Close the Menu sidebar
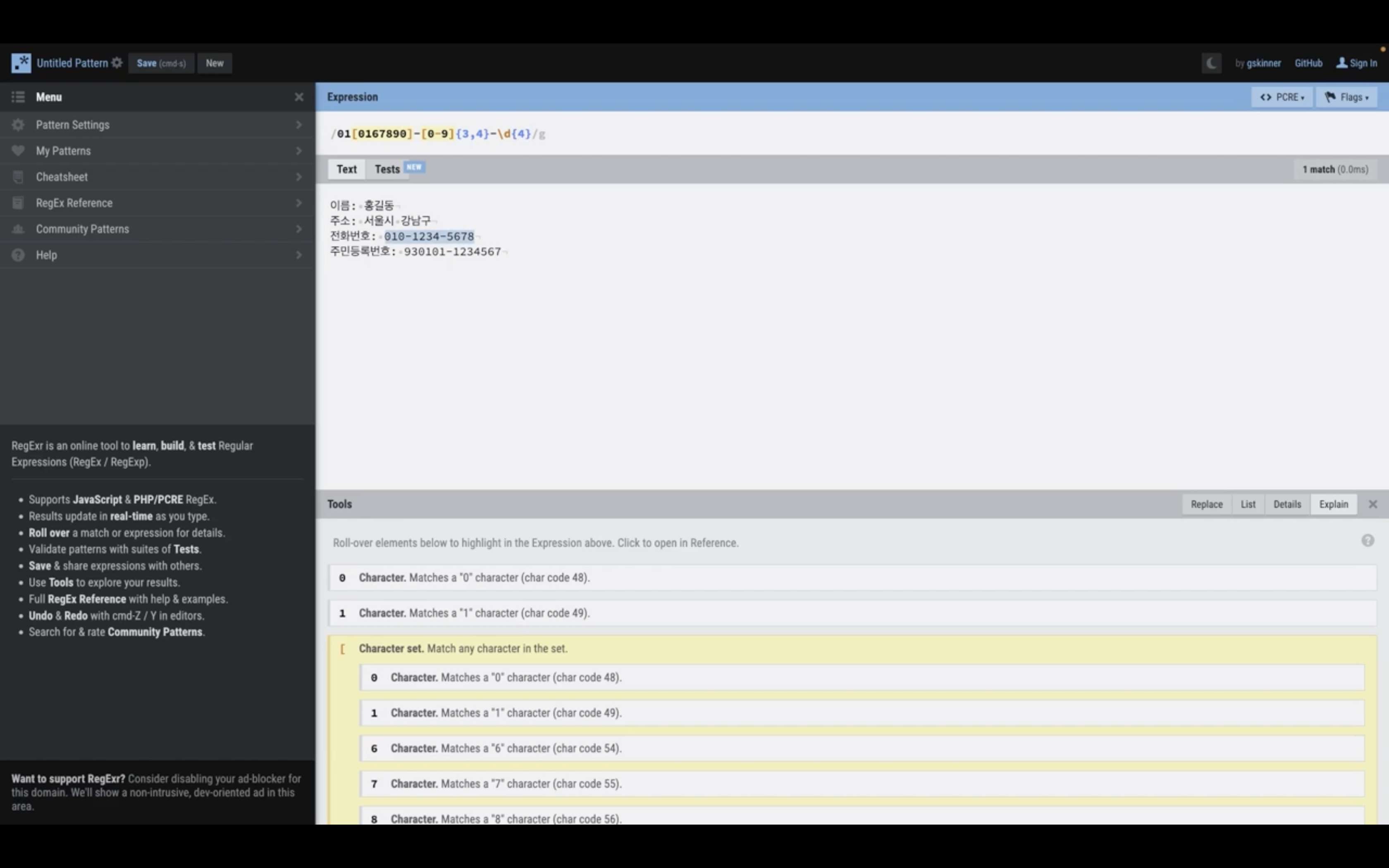The width and height of the screenshot is (1389, 868). pos(298,97)
